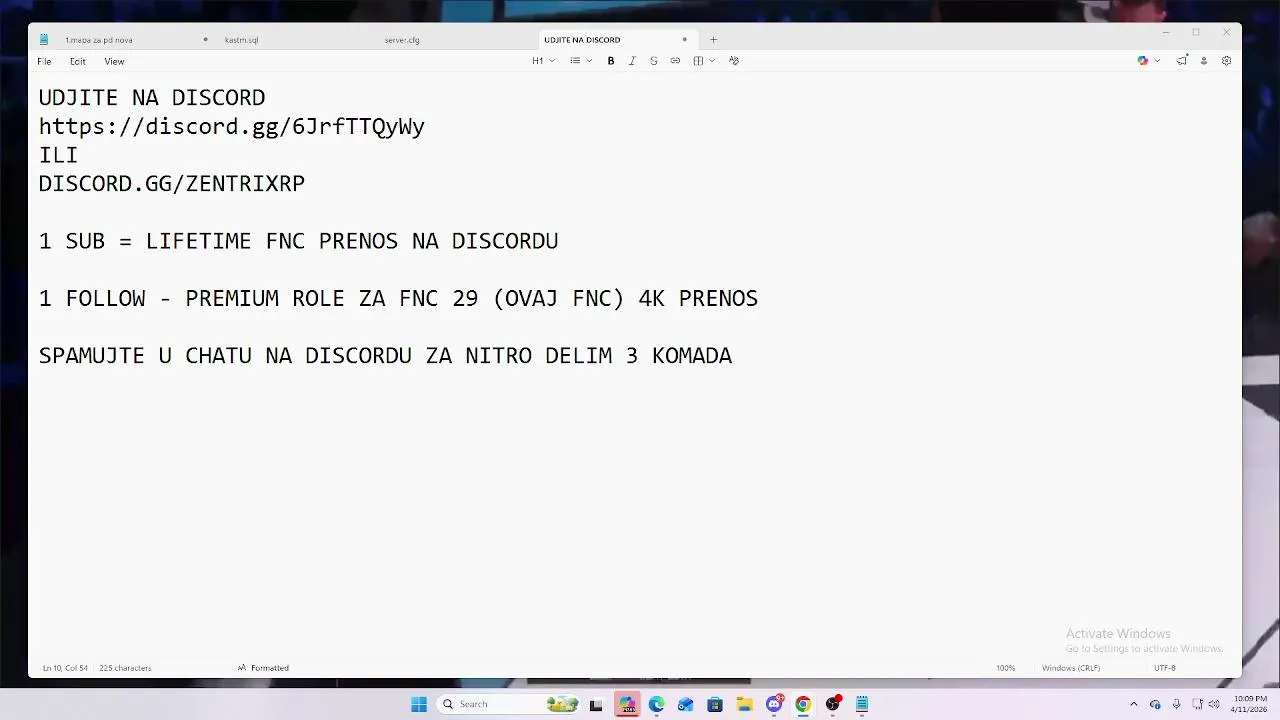Click the 100% zoom level in status bar
The height and width of the screenshot is (720, 1280).
click(x=1005, y=668)
